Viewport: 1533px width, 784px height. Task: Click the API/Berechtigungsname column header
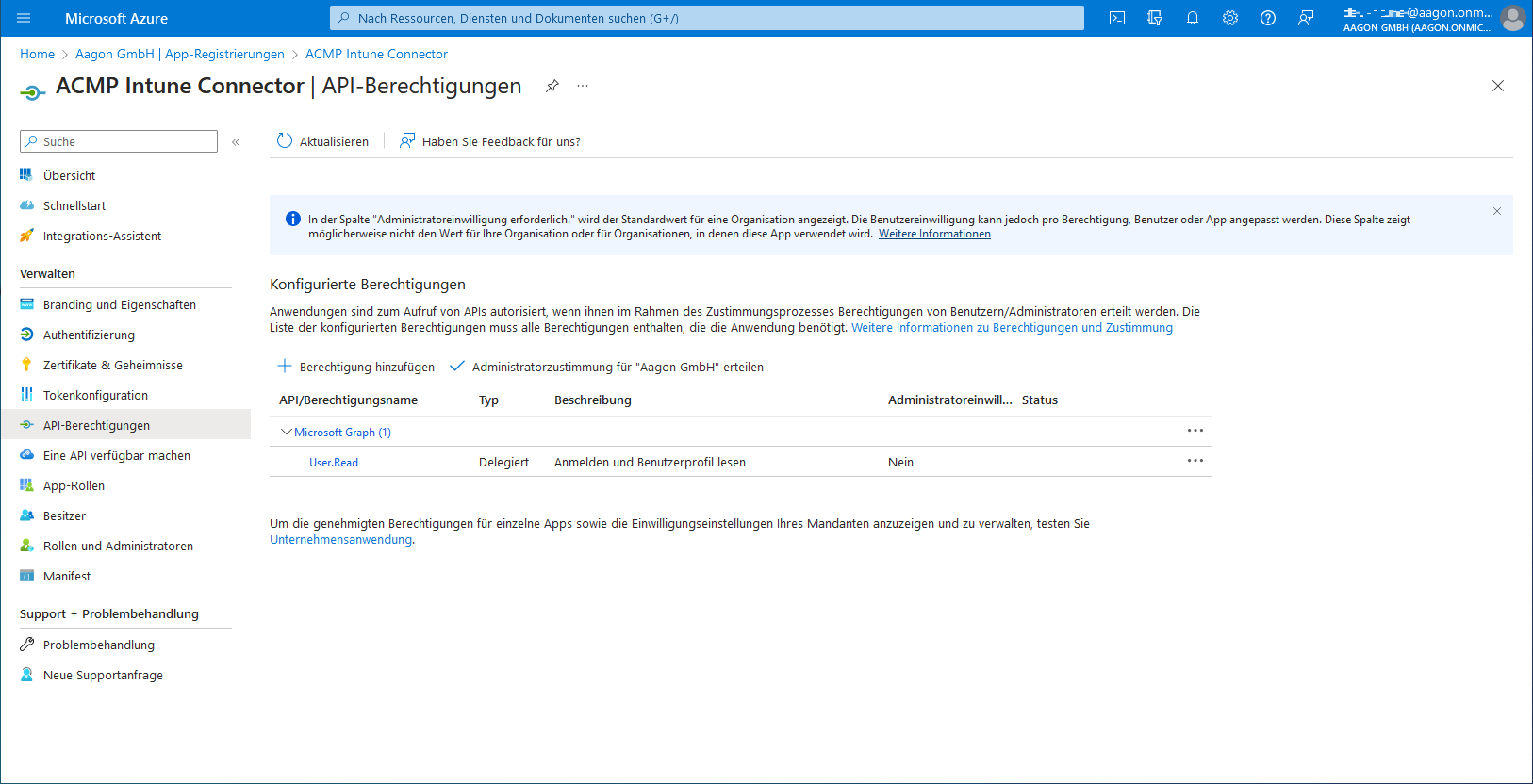(x=348, y=400)
